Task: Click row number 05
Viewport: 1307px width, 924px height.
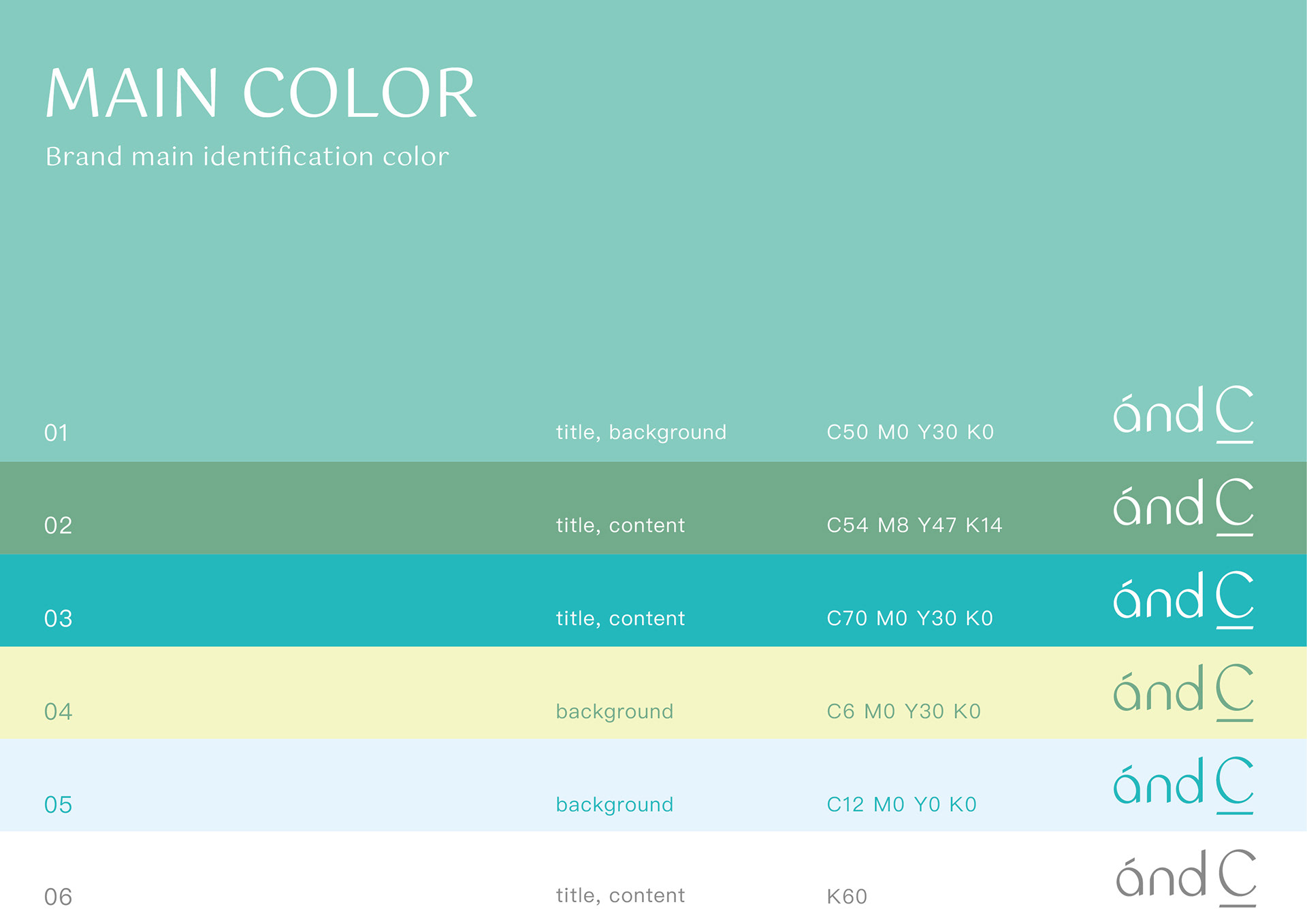Action: [58, 805]
